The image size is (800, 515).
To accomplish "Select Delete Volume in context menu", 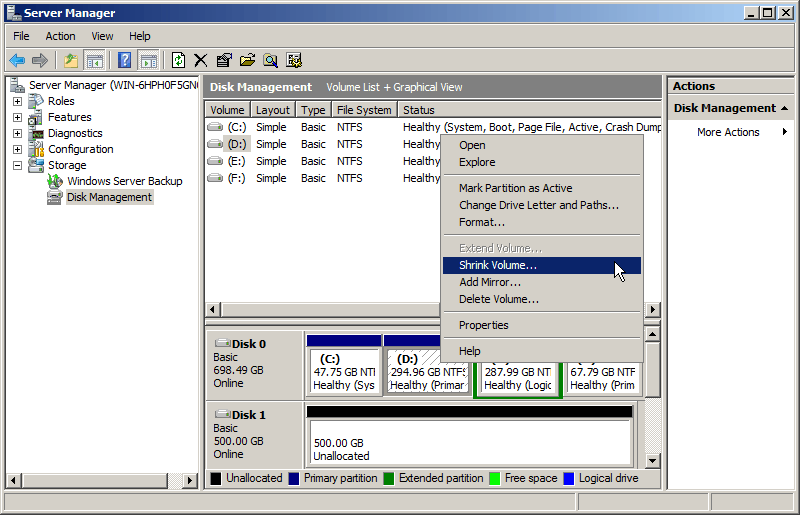I will tap(498, 299).
